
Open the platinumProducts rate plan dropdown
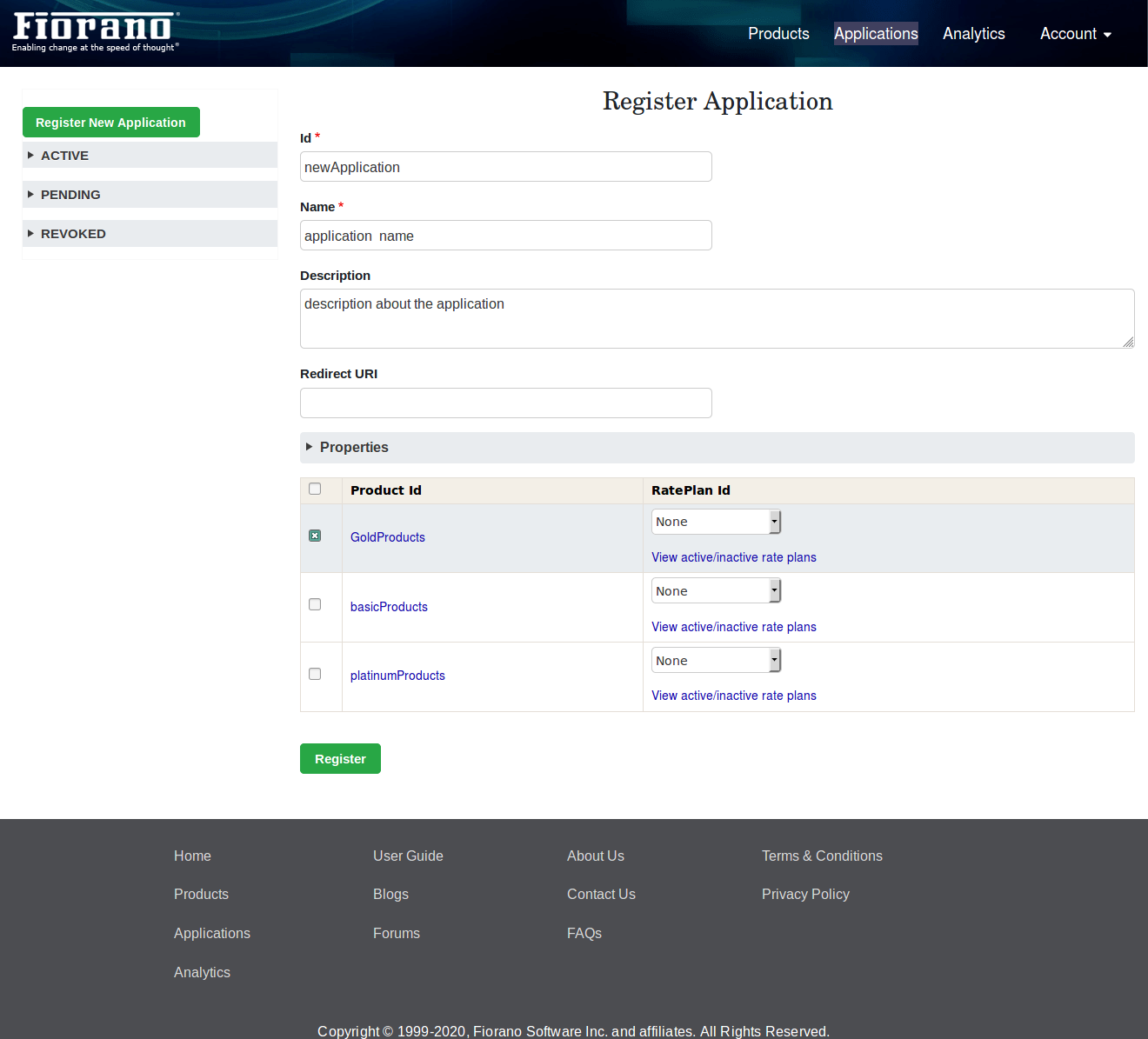716,661
